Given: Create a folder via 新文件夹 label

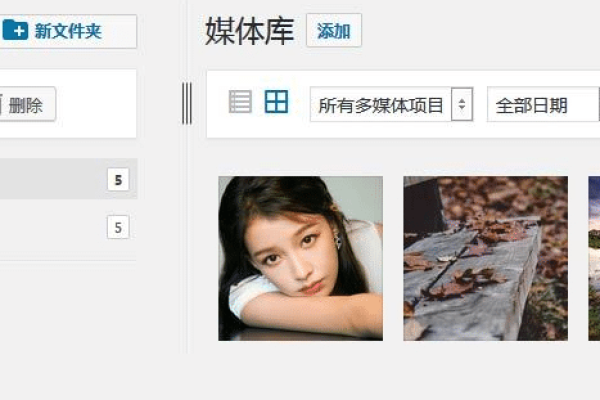Looking at the screenshot, I should (68, 31).
